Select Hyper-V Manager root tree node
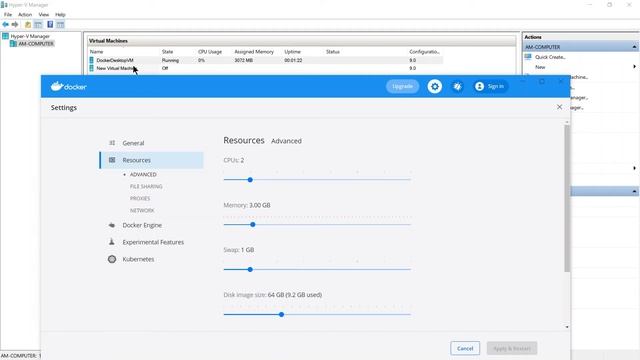The image size is (640, 360). 30,36
